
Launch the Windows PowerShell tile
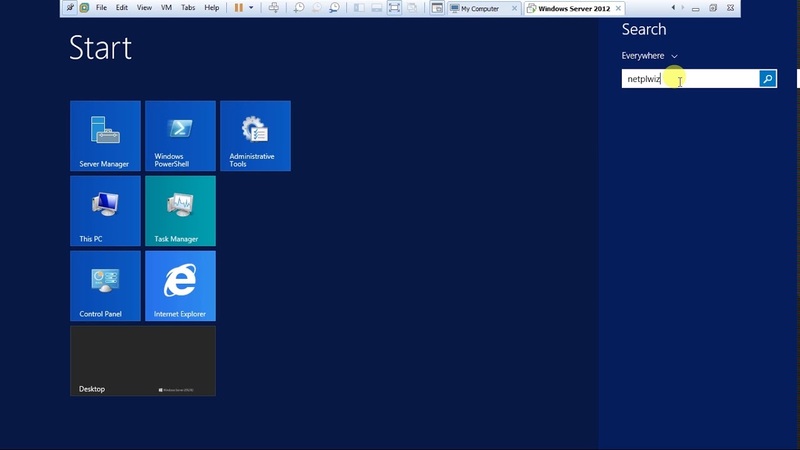(180, 136)
